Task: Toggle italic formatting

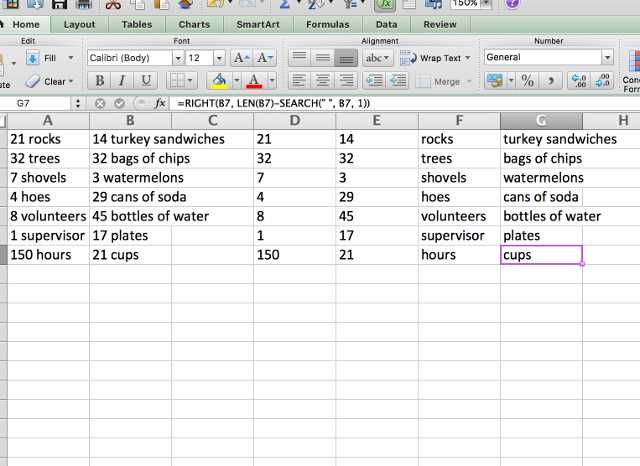Action: point(122,81)
